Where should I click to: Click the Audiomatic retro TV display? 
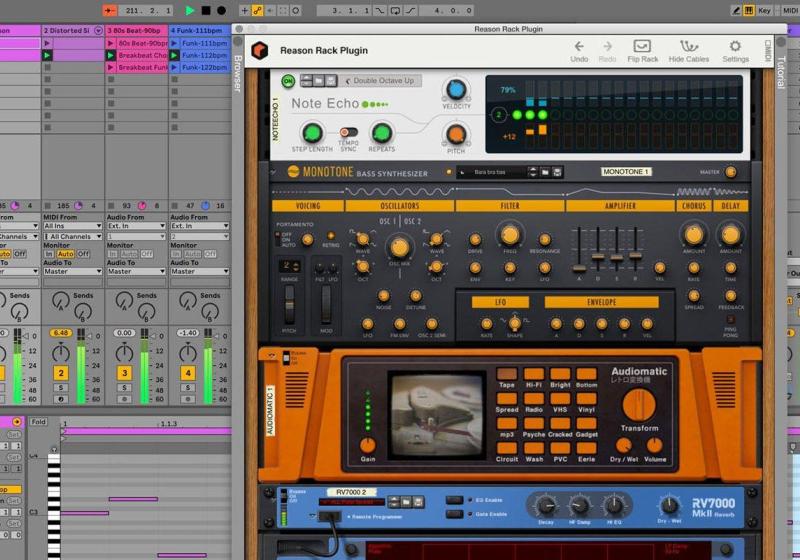pyautogui.click(x=437, y=415)
